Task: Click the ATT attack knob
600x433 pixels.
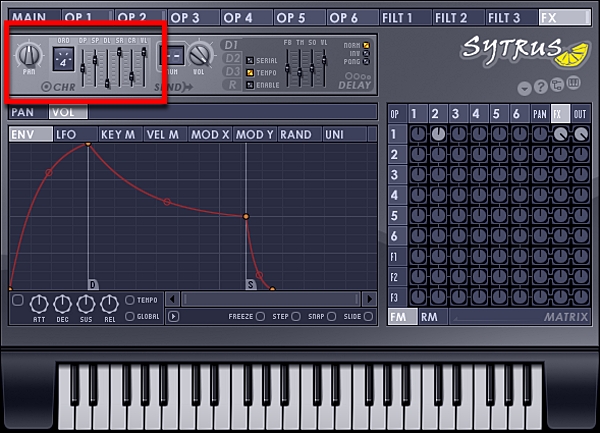Action: 39,304
